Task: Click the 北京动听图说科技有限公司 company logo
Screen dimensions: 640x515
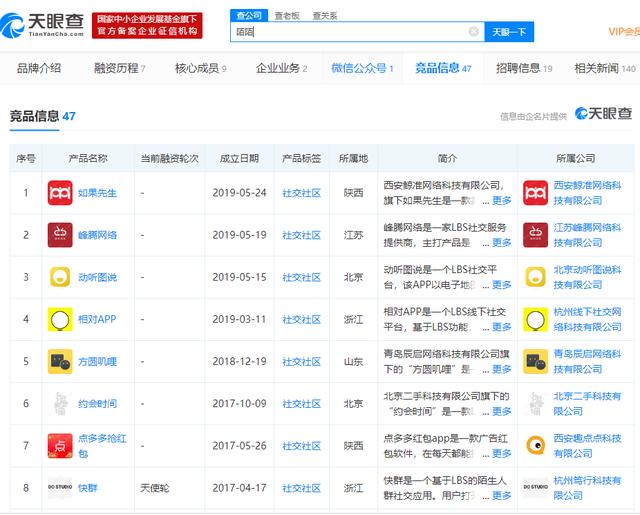Action: (536, 277)
